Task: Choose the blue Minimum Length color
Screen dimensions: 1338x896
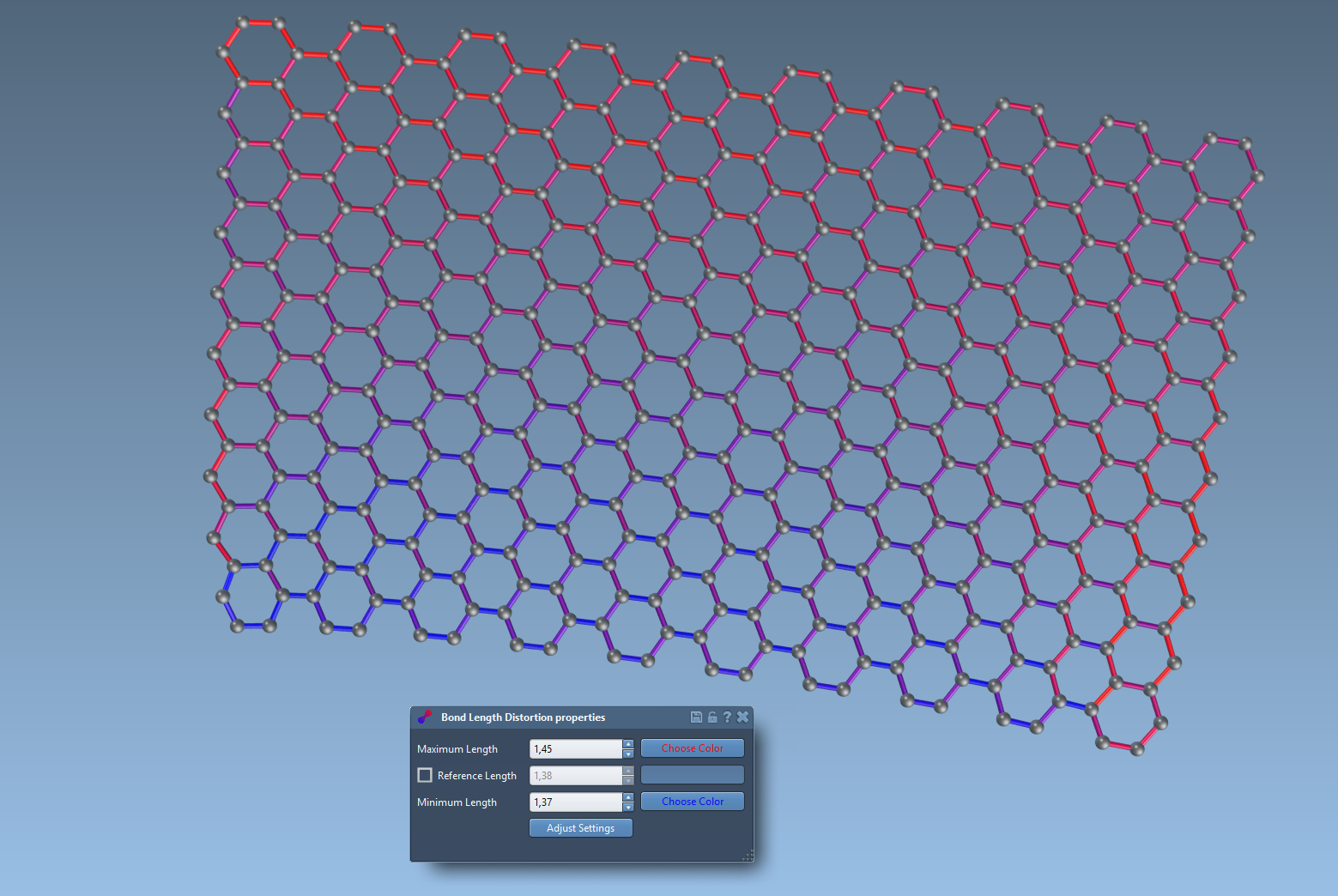Action: [692, 802]
